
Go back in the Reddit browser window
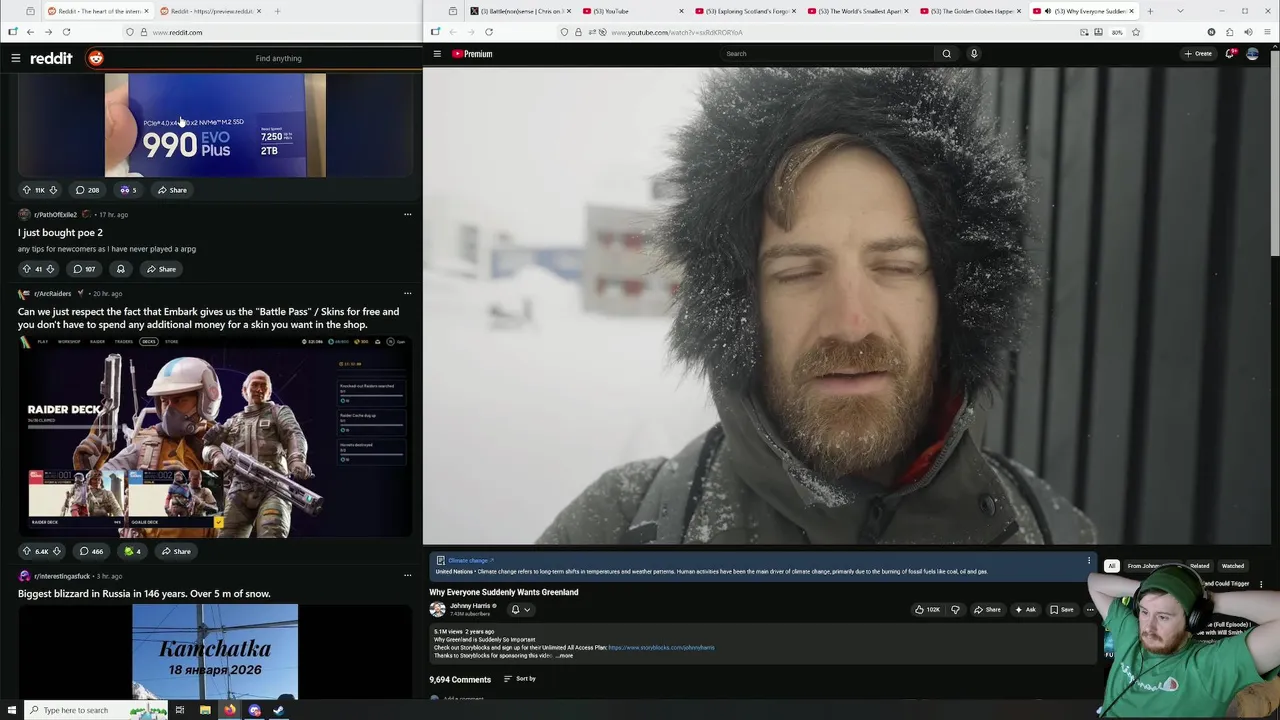point(30,32)
